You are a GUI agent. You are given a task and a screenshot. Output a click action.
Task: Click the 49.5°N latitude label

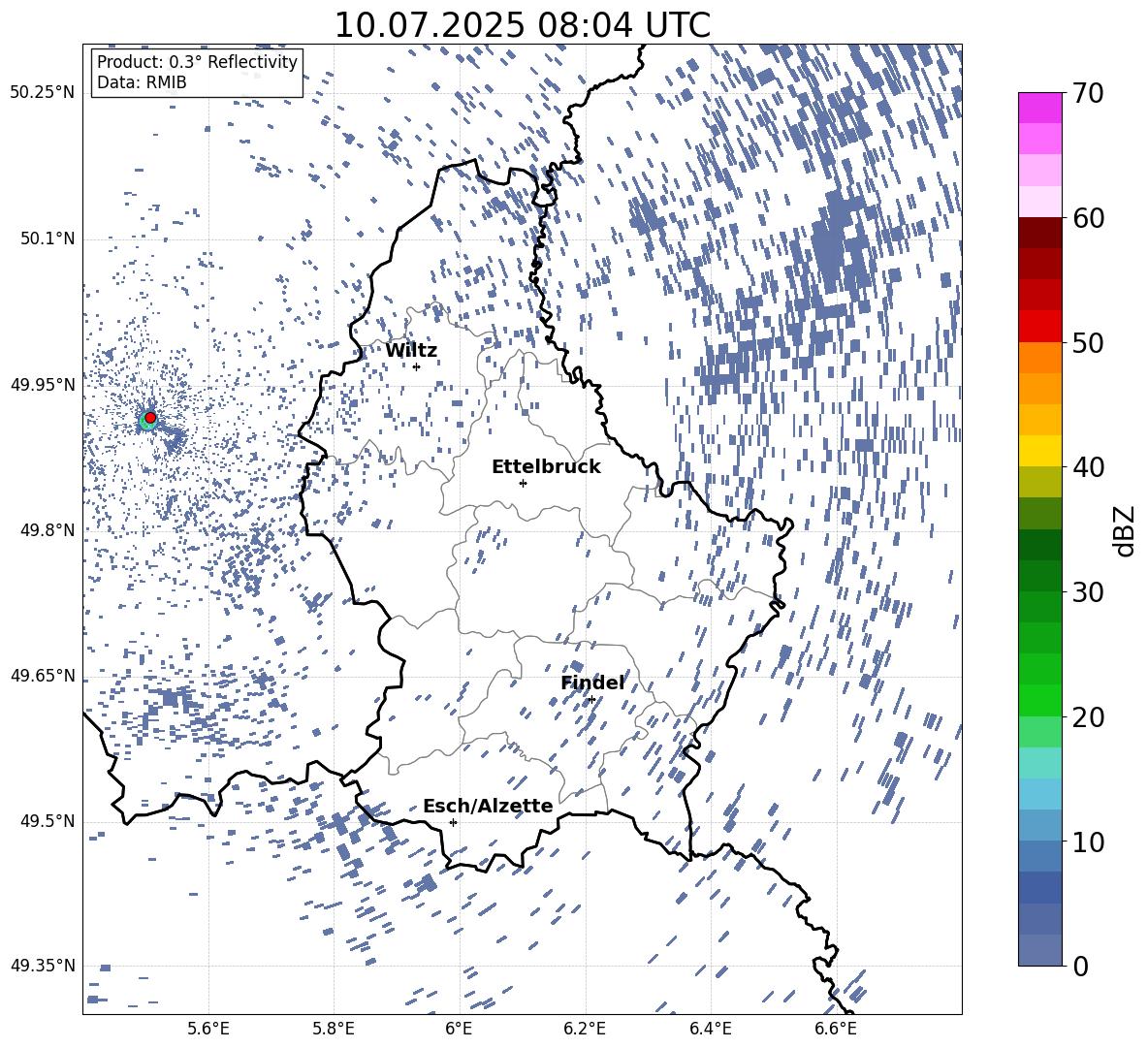tap(48, 821)
